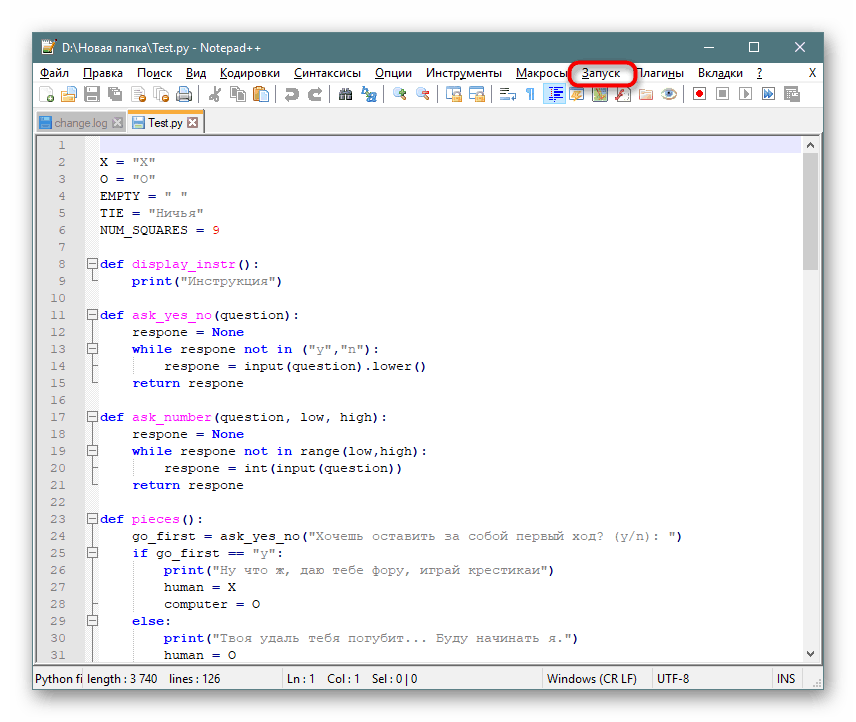The width and height of the screenshot is (856, 722).
Task: Click UTF-8 encoding in the status bar
Action: coord(673,679)
